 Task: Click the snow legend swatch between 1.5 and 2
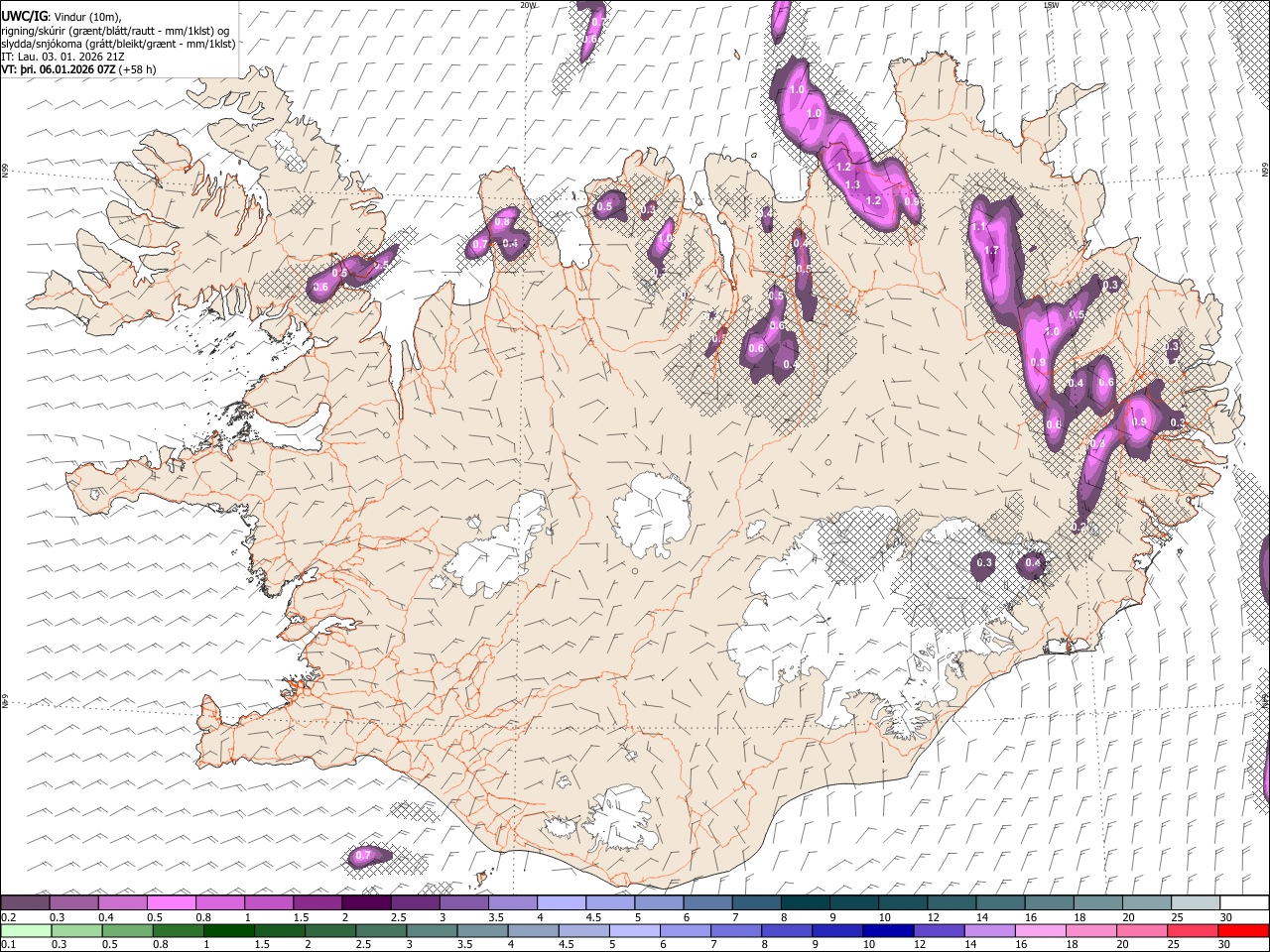click(x=317, y=902)
